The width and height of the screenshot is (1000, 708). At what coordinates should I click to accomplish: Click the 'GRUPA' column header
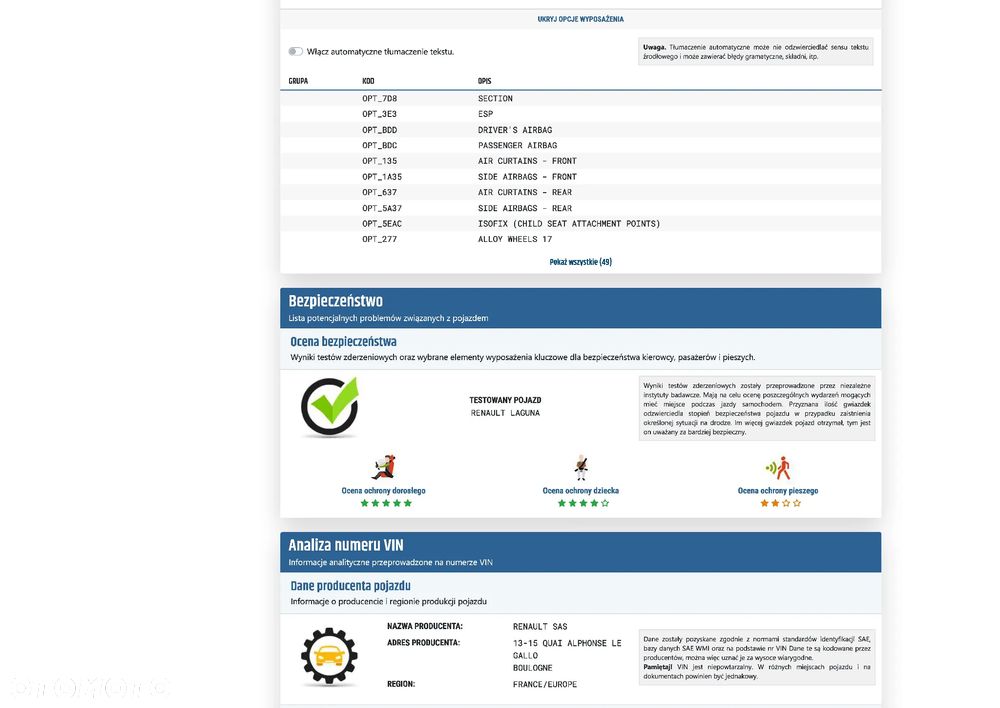(298, 81)
